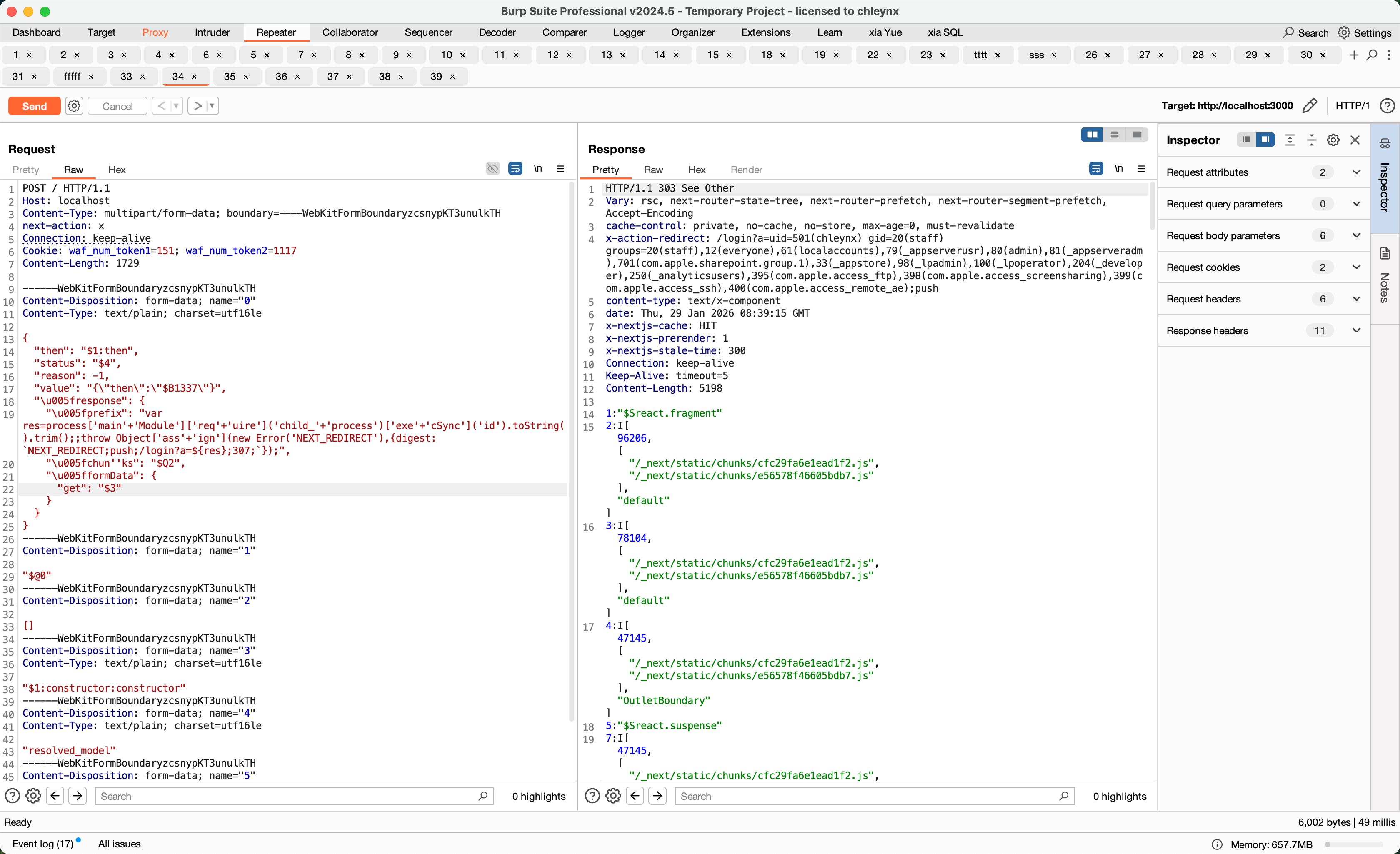Open the history forward dropdown arrow
1400x854 pixels.
tap(212, 106)
